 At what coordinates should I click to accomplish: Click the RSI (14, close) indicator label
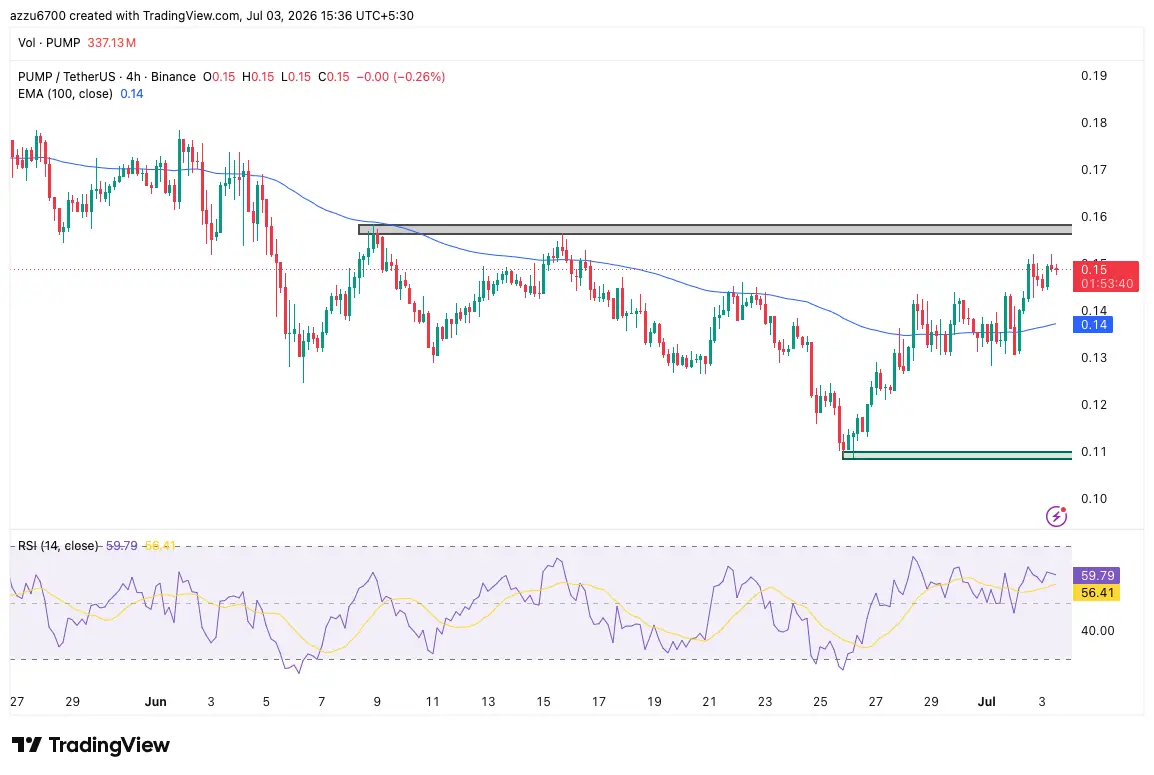[x=58, y=545]
